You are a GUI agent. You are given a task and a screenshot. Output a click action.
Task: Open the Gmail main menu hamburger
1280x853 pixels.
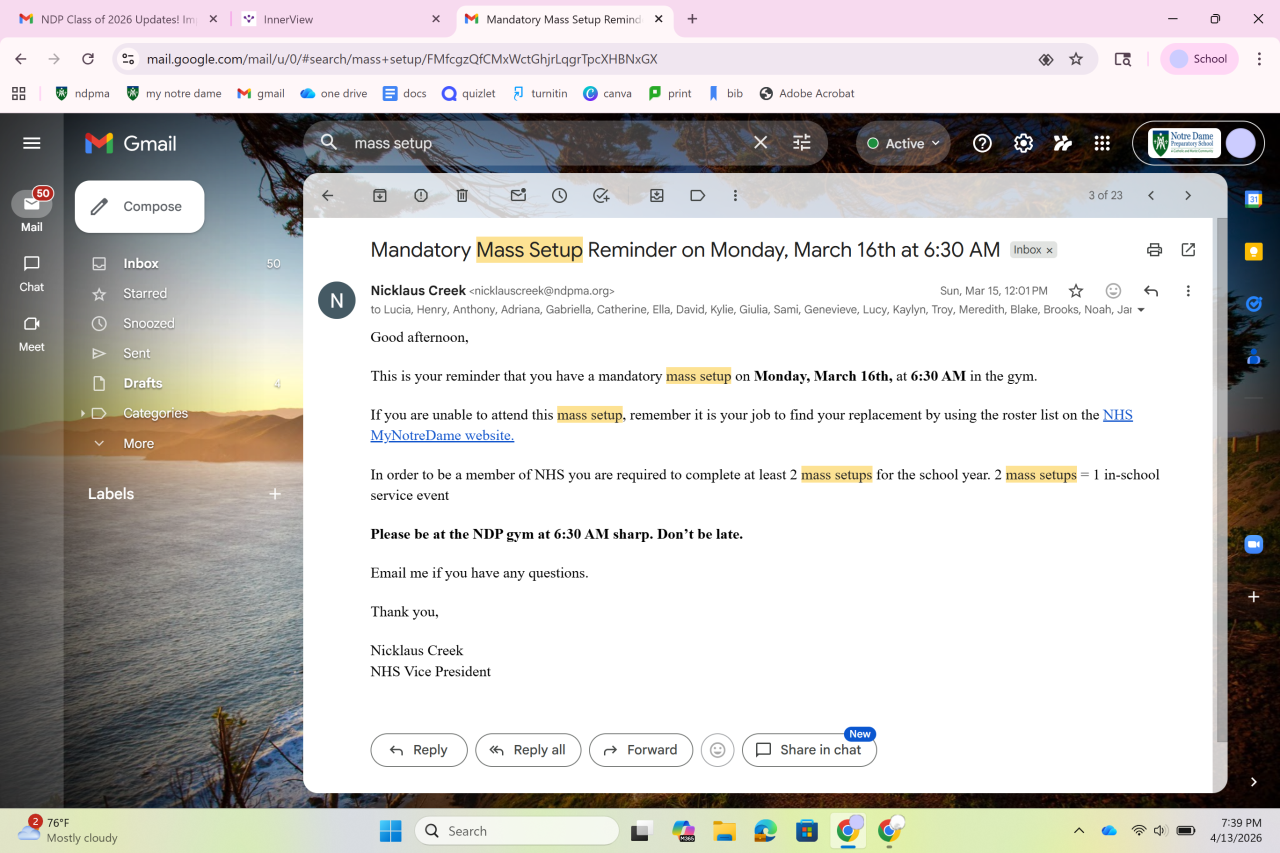coord(32,143)
